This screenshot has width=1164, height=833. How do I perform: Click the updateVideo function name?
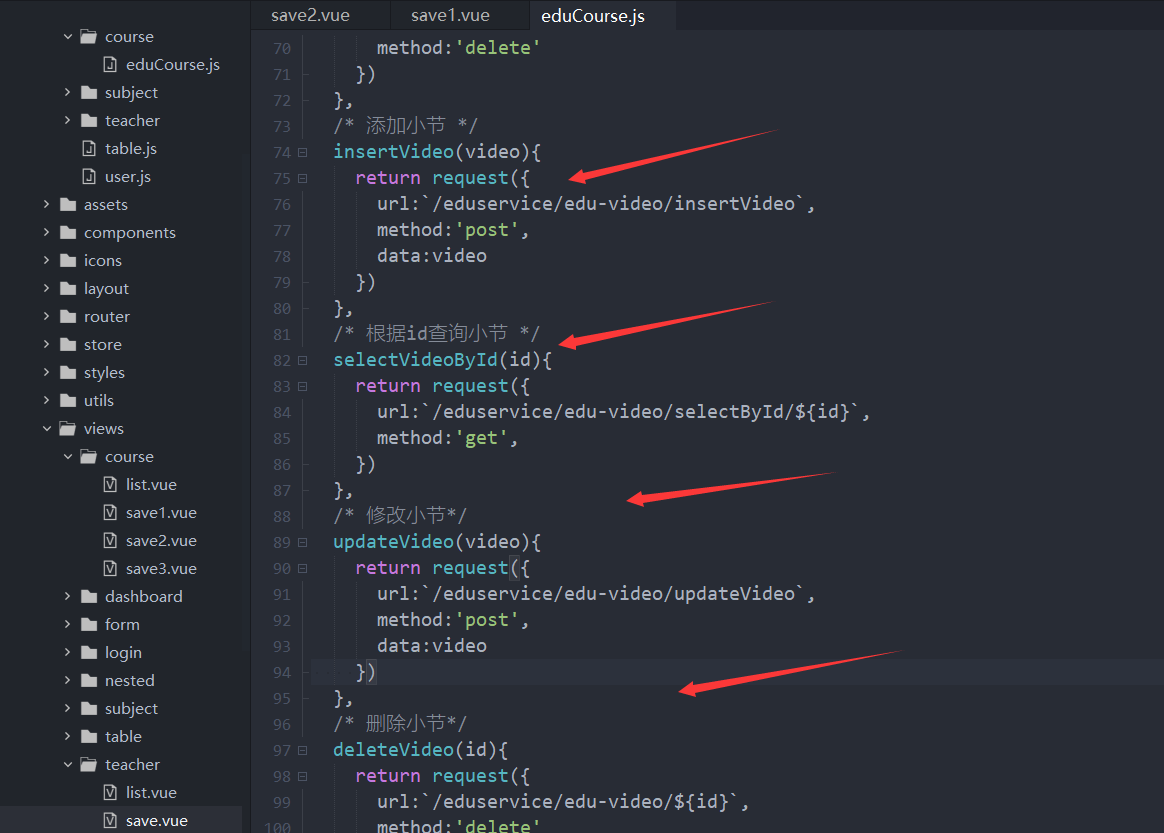click(x=393, y=541)
